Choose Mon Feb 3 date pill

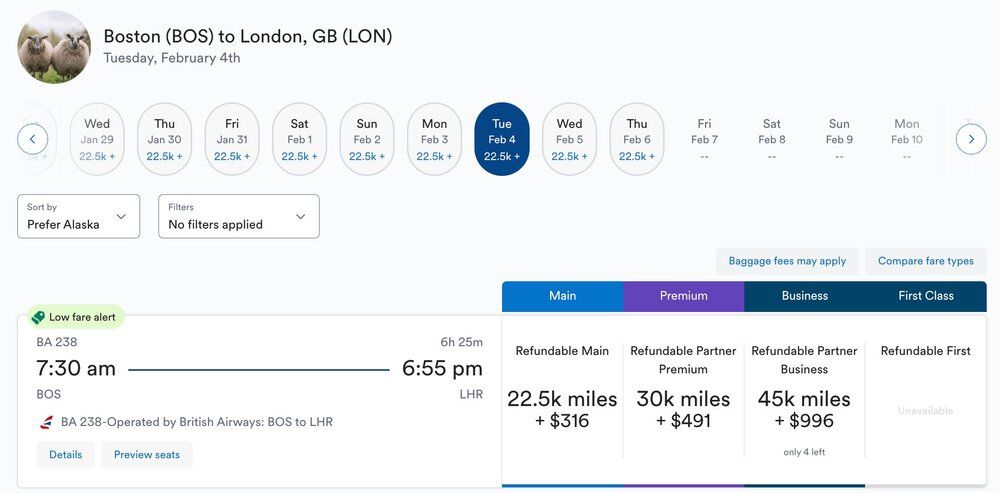[x=434, y=139]
